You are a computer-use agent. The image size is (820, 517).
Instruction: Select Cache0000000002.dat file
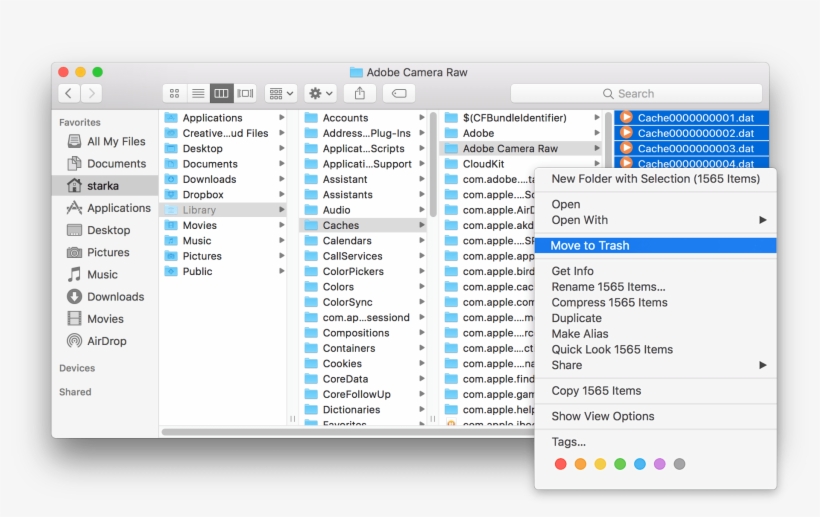click(x=691, y=133)
